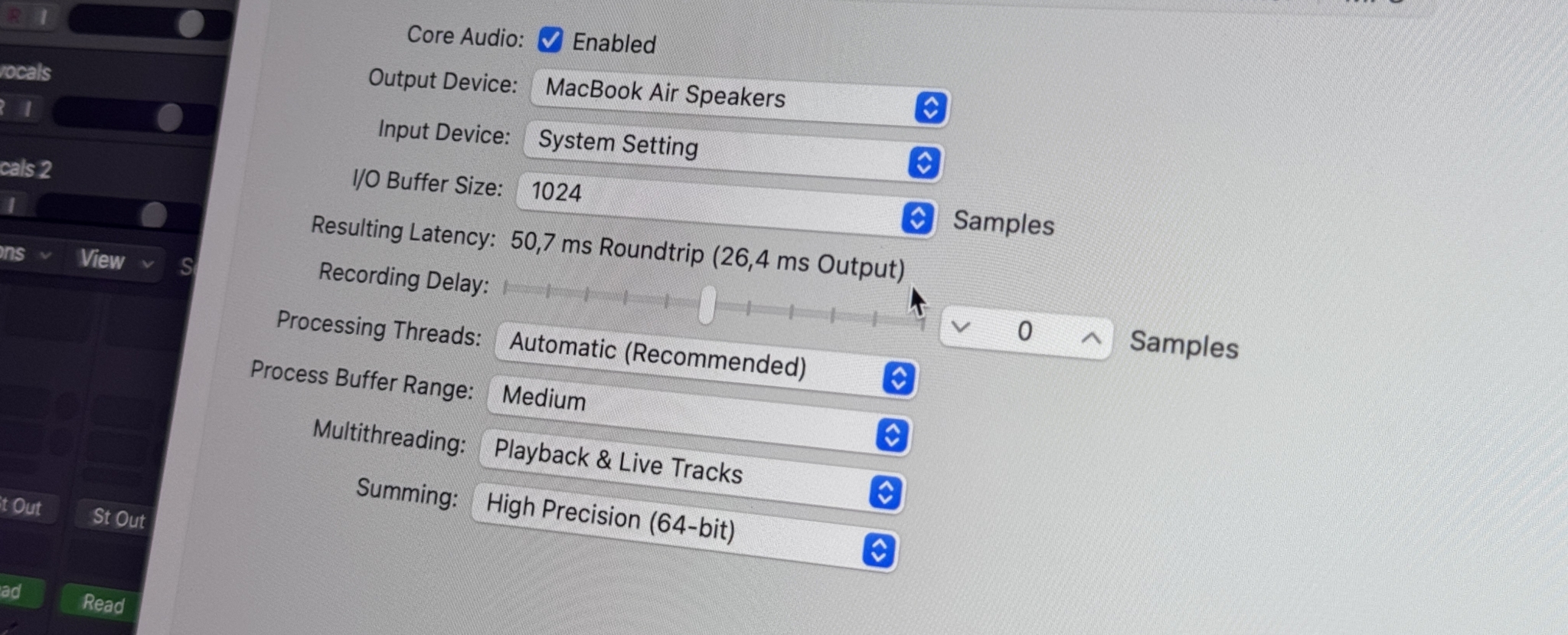Image resolution: width=1568 pixels, height=635 pixels.
Task: Open the Output Device dropdown
Action: (x=740, y=97)
